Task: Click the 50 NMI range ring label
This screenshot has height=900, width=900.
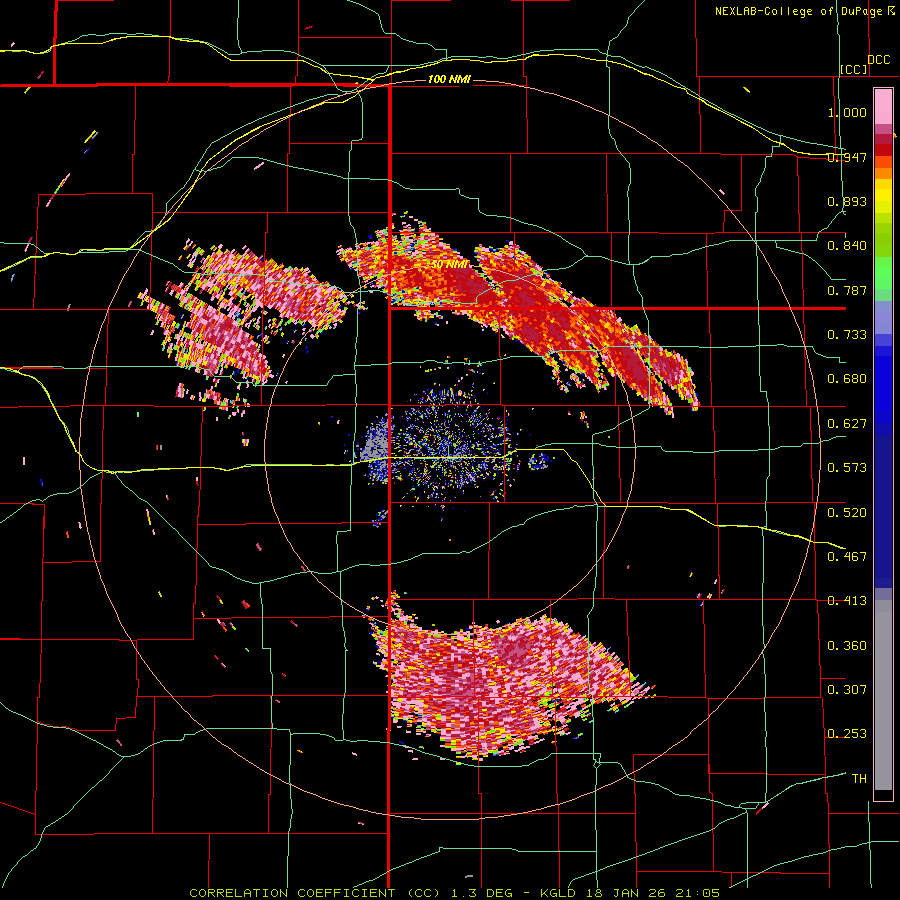Action: 449,265
